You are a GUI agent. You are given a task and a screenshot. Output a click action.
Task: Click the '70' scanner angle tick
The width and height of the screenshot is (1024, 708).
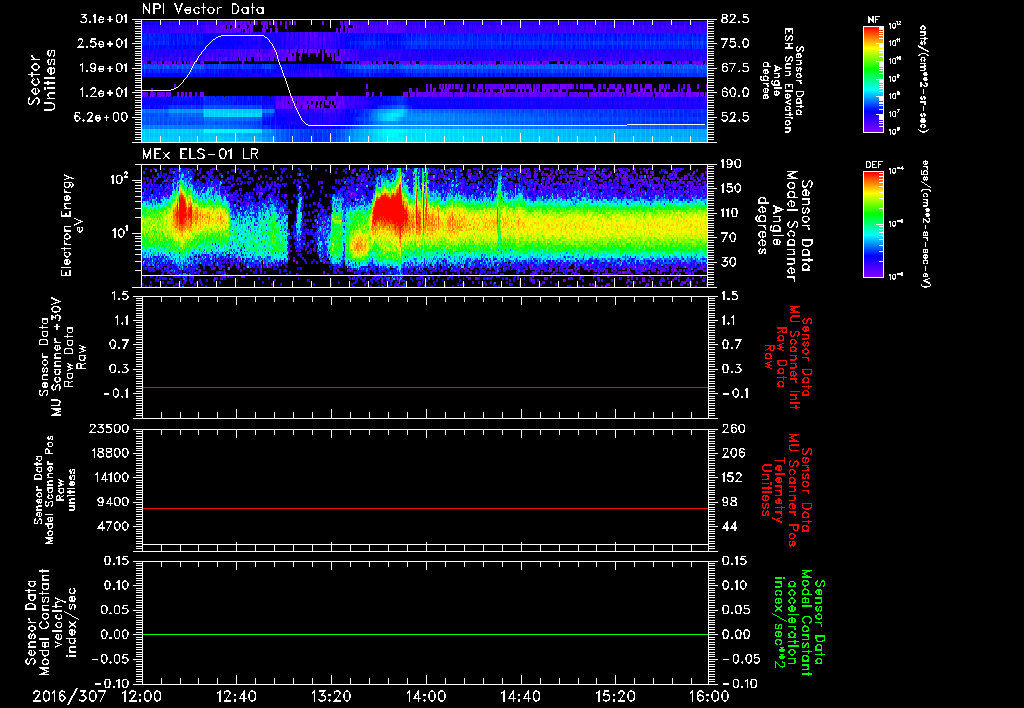click(729, 238)
